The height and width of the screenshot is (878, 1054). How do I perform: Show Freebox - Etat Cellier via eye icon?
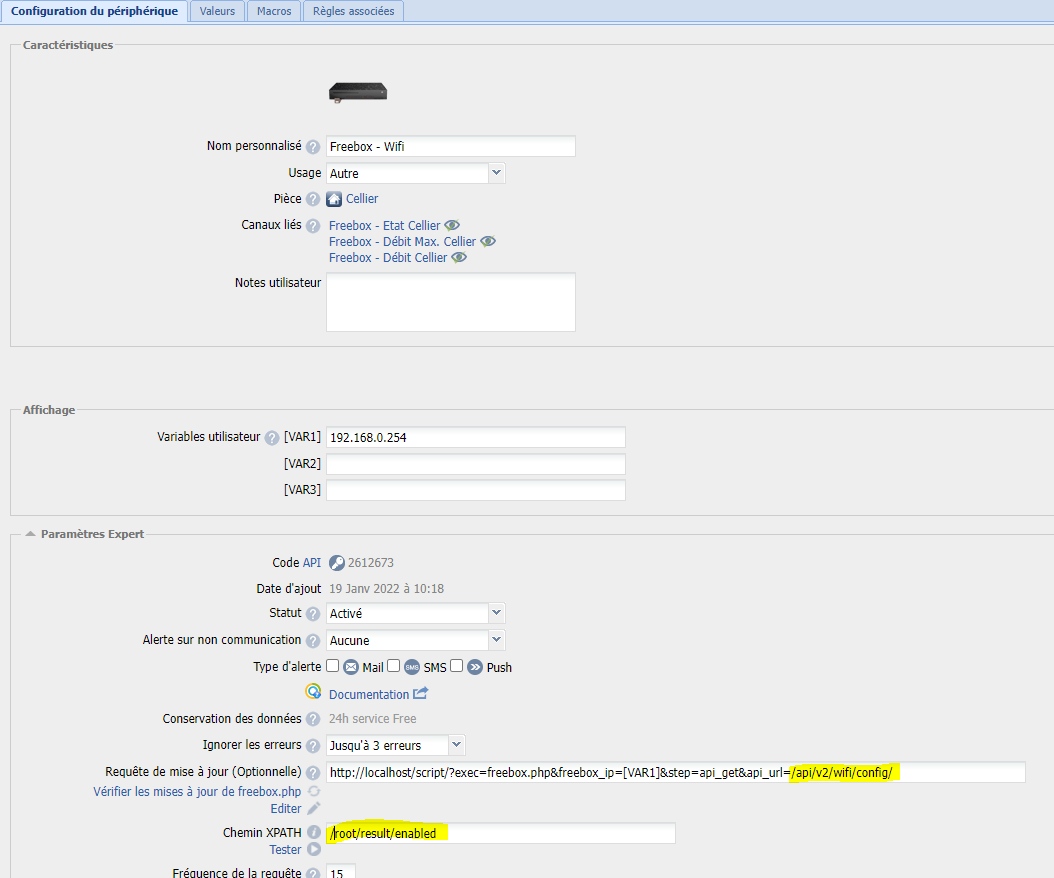(452, 226)
